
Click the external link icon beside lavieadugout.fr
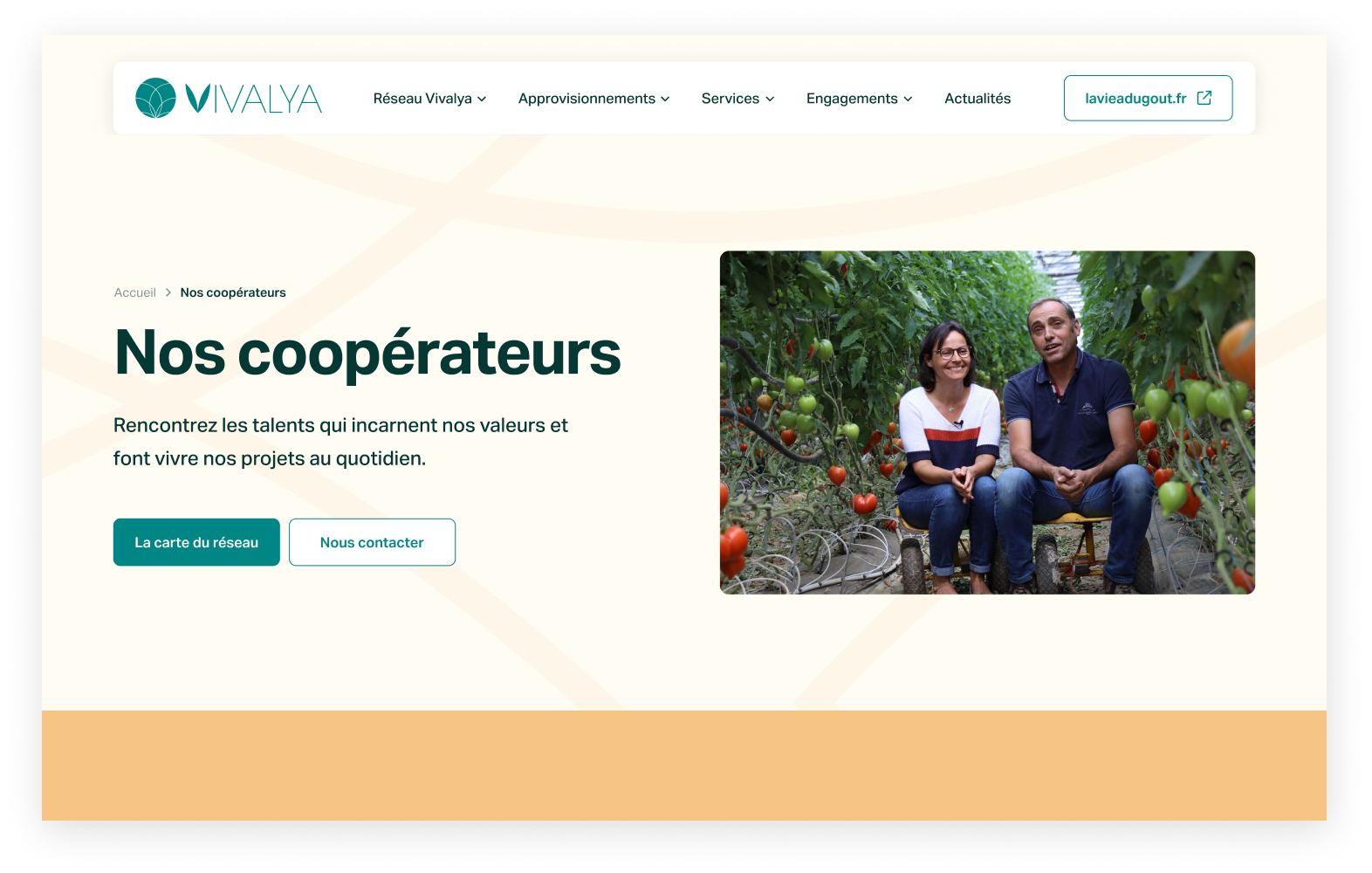click(x=1204, y=98)
